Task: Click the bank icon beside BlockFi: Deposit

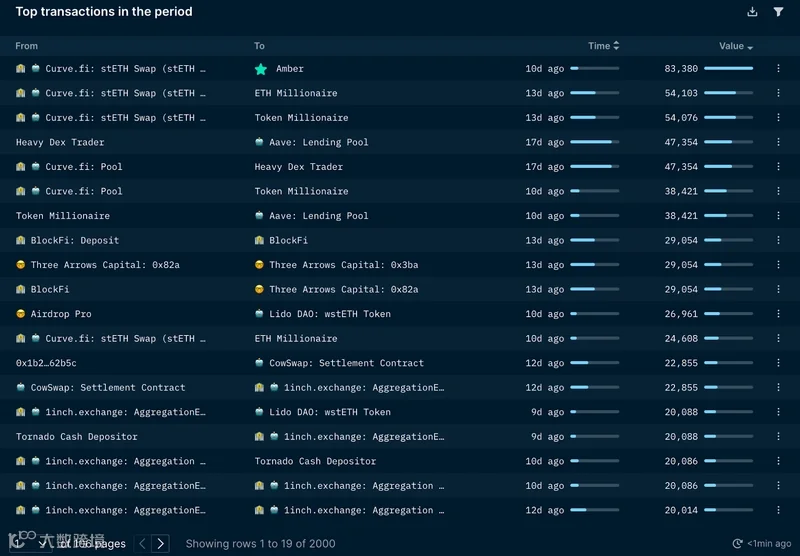Action: [x=20, y=240]
